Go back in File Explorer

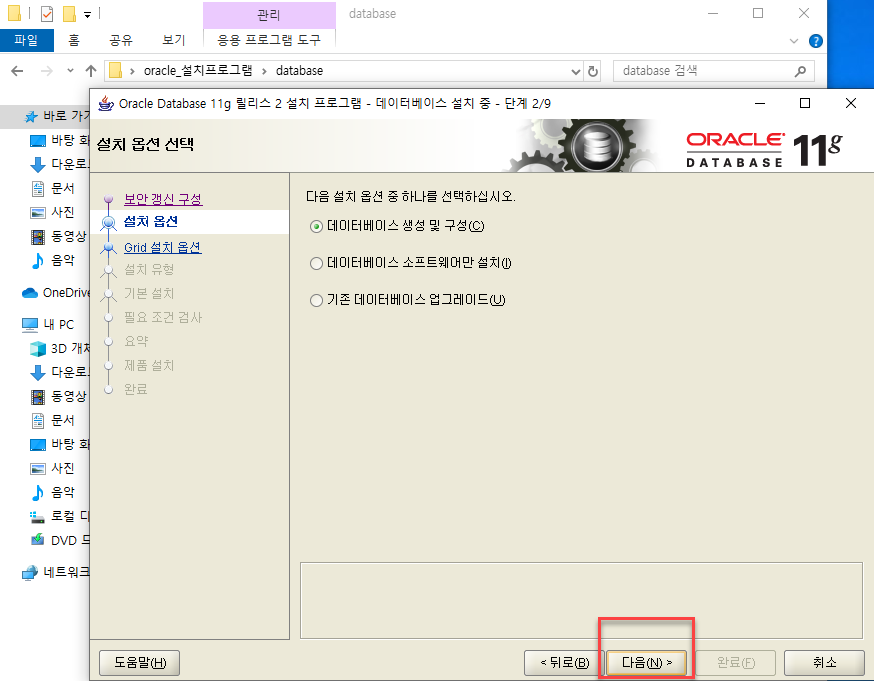[17, 71]
